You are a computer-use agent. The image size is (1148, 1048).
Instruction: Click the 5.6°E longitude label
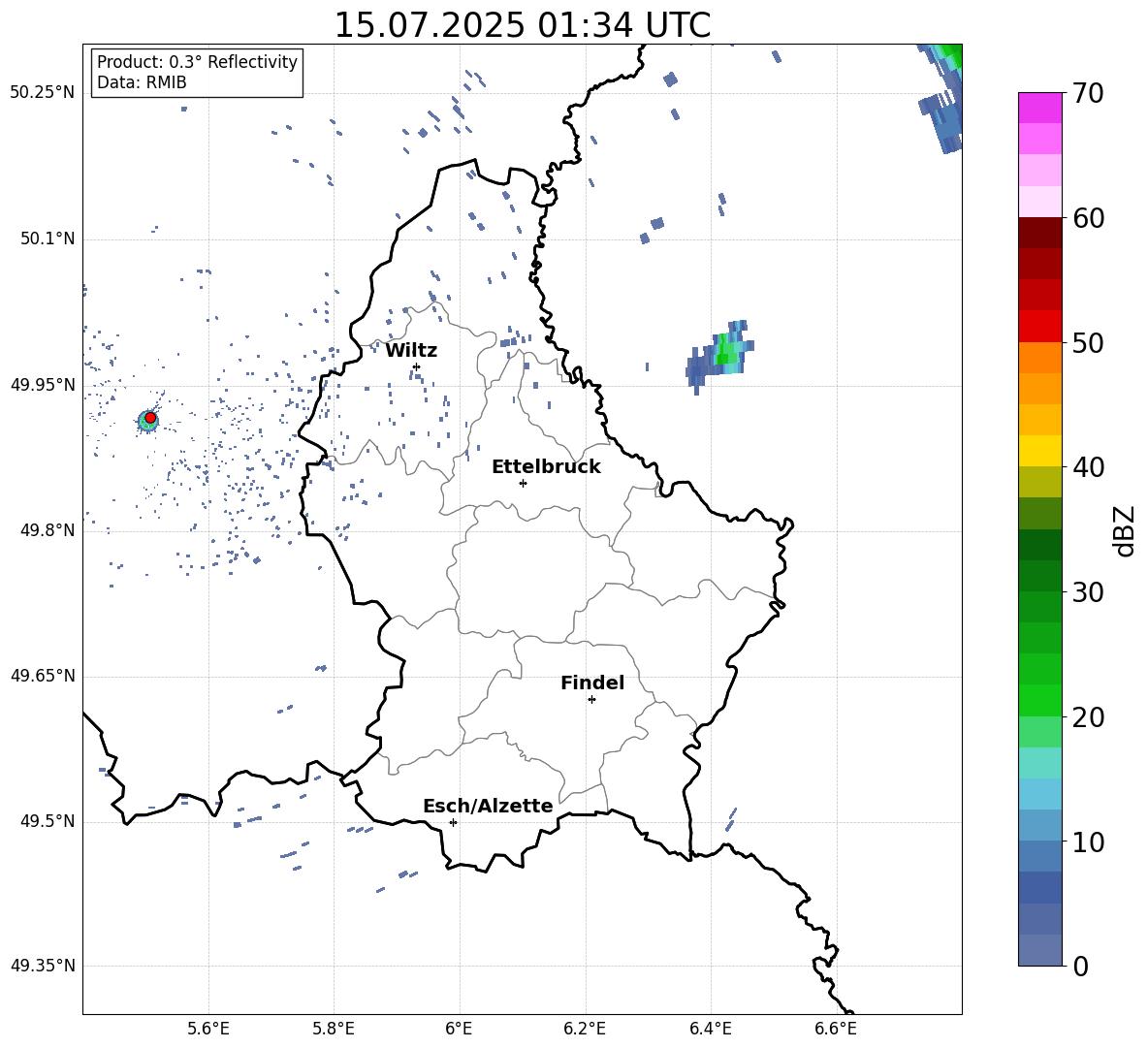[208, 1029]
